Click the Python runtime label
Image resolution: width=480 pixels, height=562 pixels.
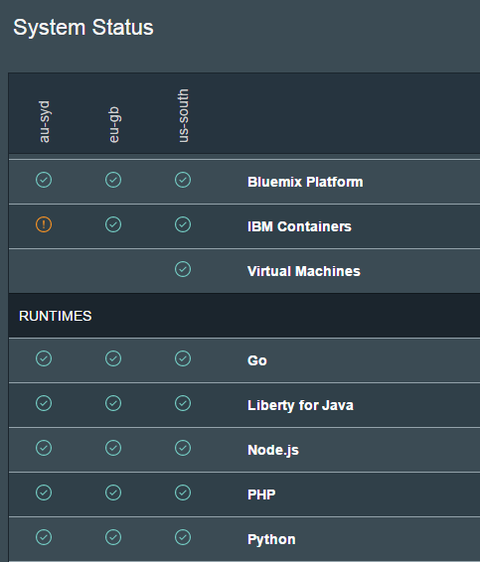(271, 539)
